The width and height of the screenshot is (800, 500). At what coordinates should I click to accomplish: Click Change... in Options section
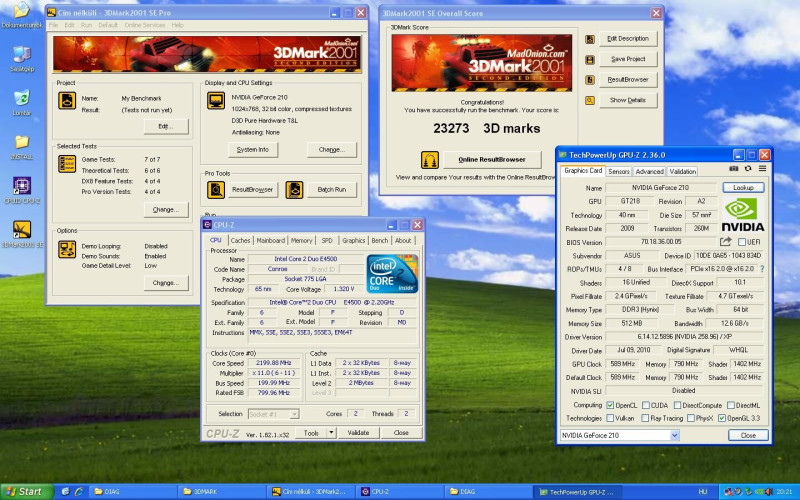tap(166, 283)
